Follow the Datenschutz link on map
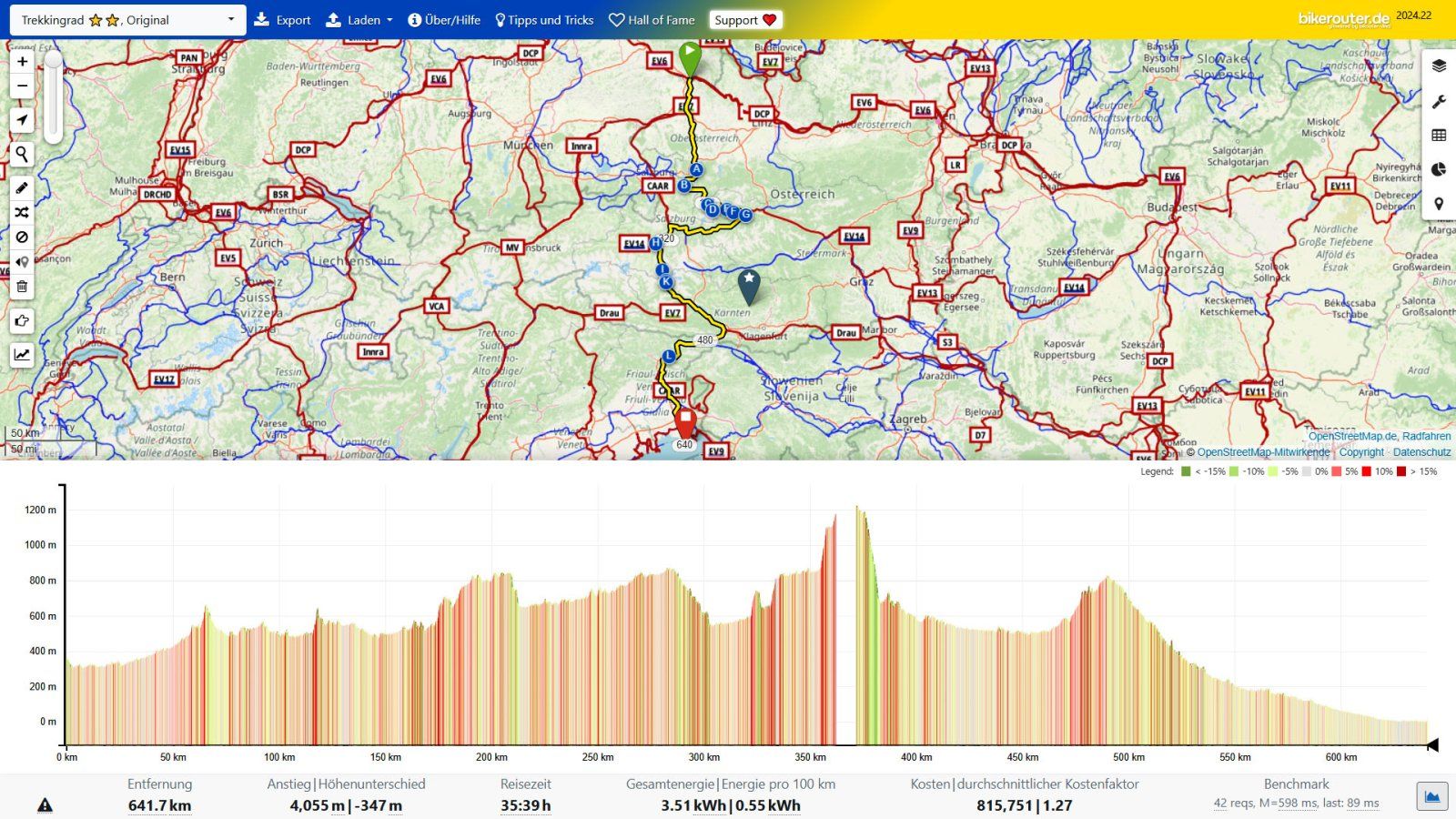Viewport: 1456px width, 819px height. (x=1421, y=452)
